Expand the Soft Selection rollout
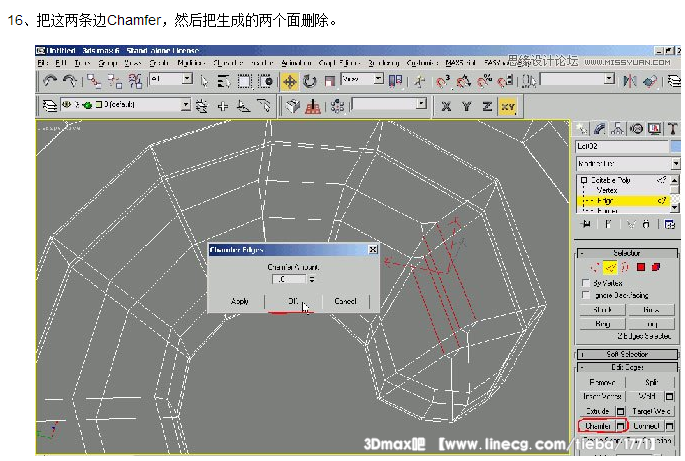 click(x=627, y=354)
